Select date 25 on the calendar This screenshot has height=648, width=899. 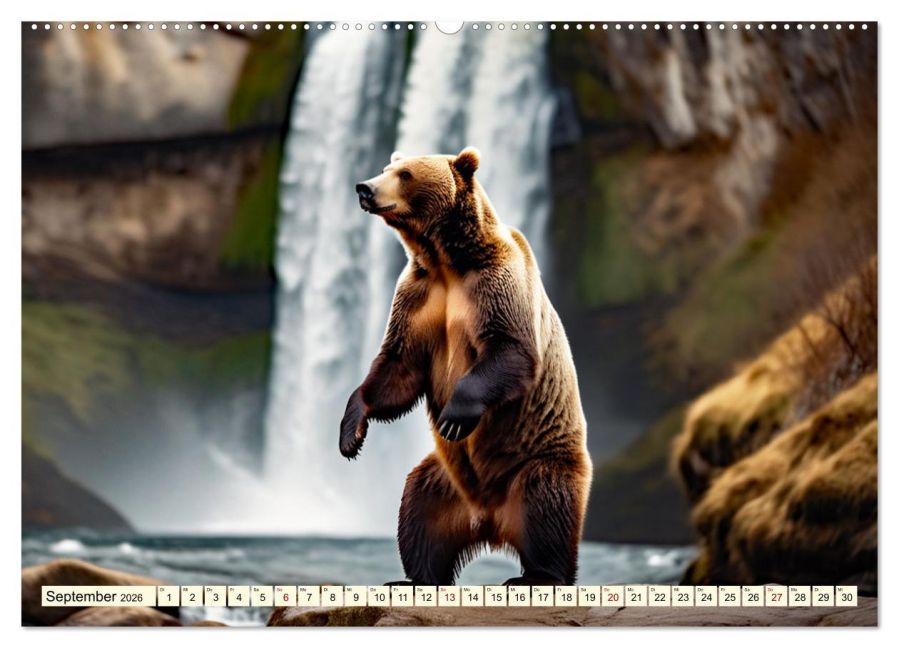729,597
